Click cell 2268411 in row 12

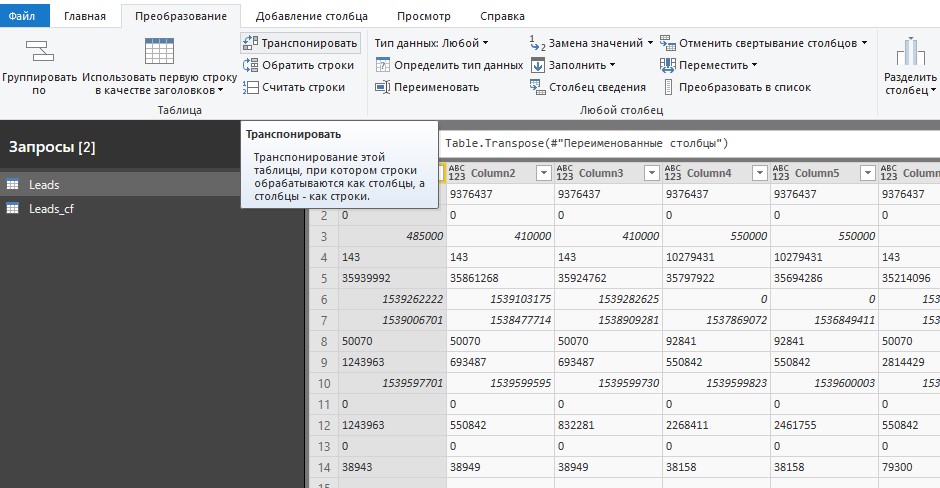(716, 425)
